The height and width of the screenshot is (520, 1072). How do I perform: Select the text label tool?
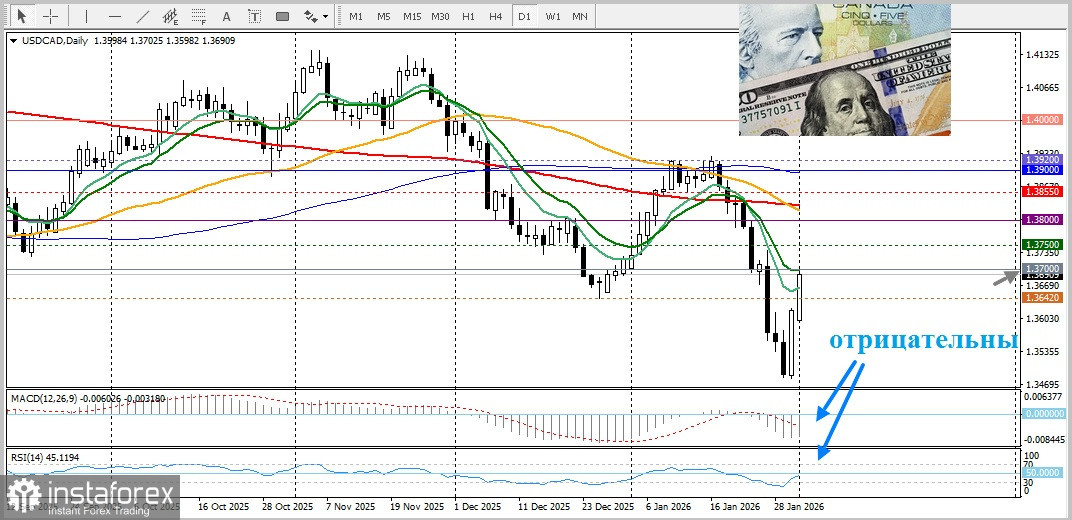pyautogui.click(x=254, y=16)
